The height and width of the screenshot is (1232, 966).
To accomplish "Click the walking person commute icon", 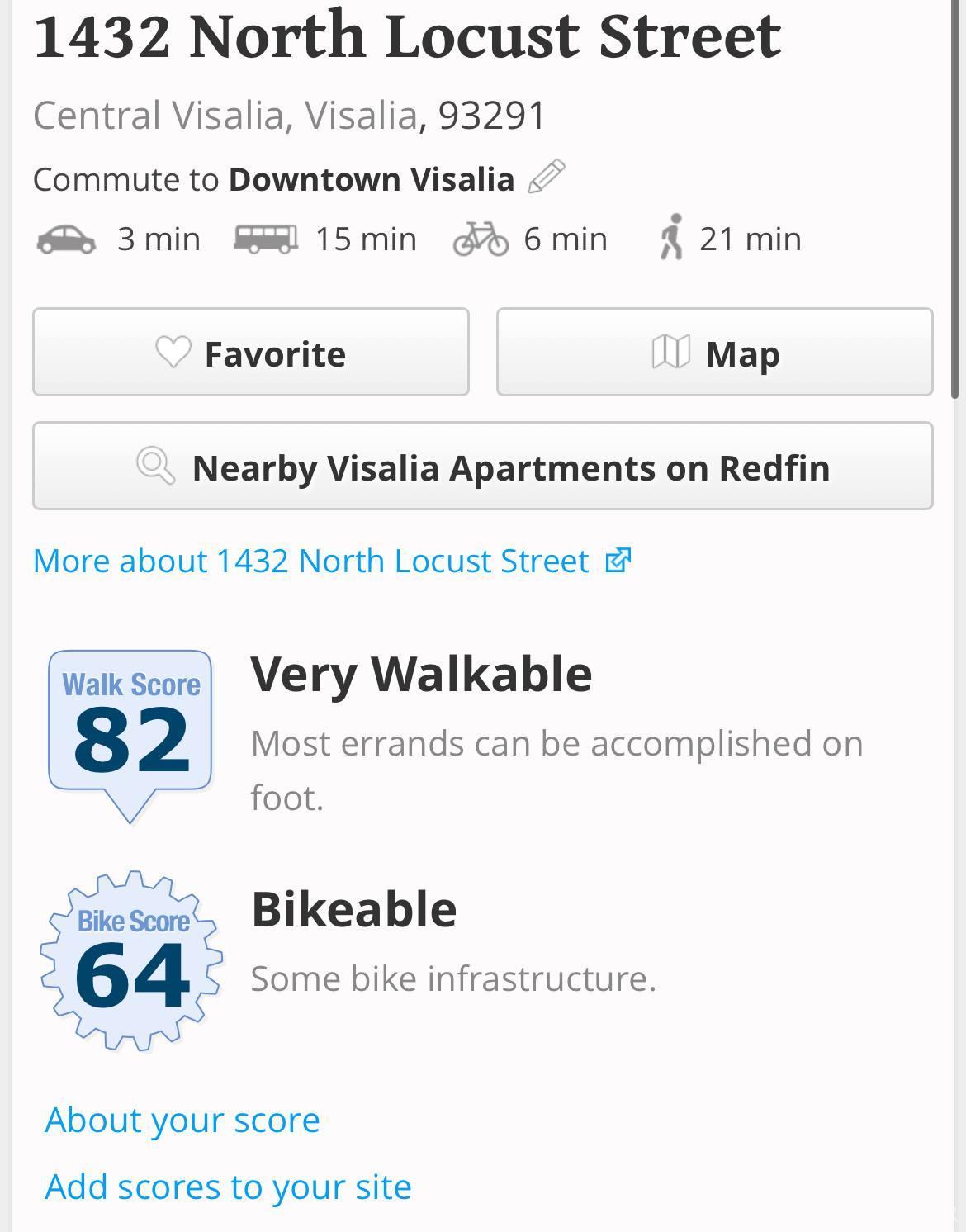I will point(672,238).
